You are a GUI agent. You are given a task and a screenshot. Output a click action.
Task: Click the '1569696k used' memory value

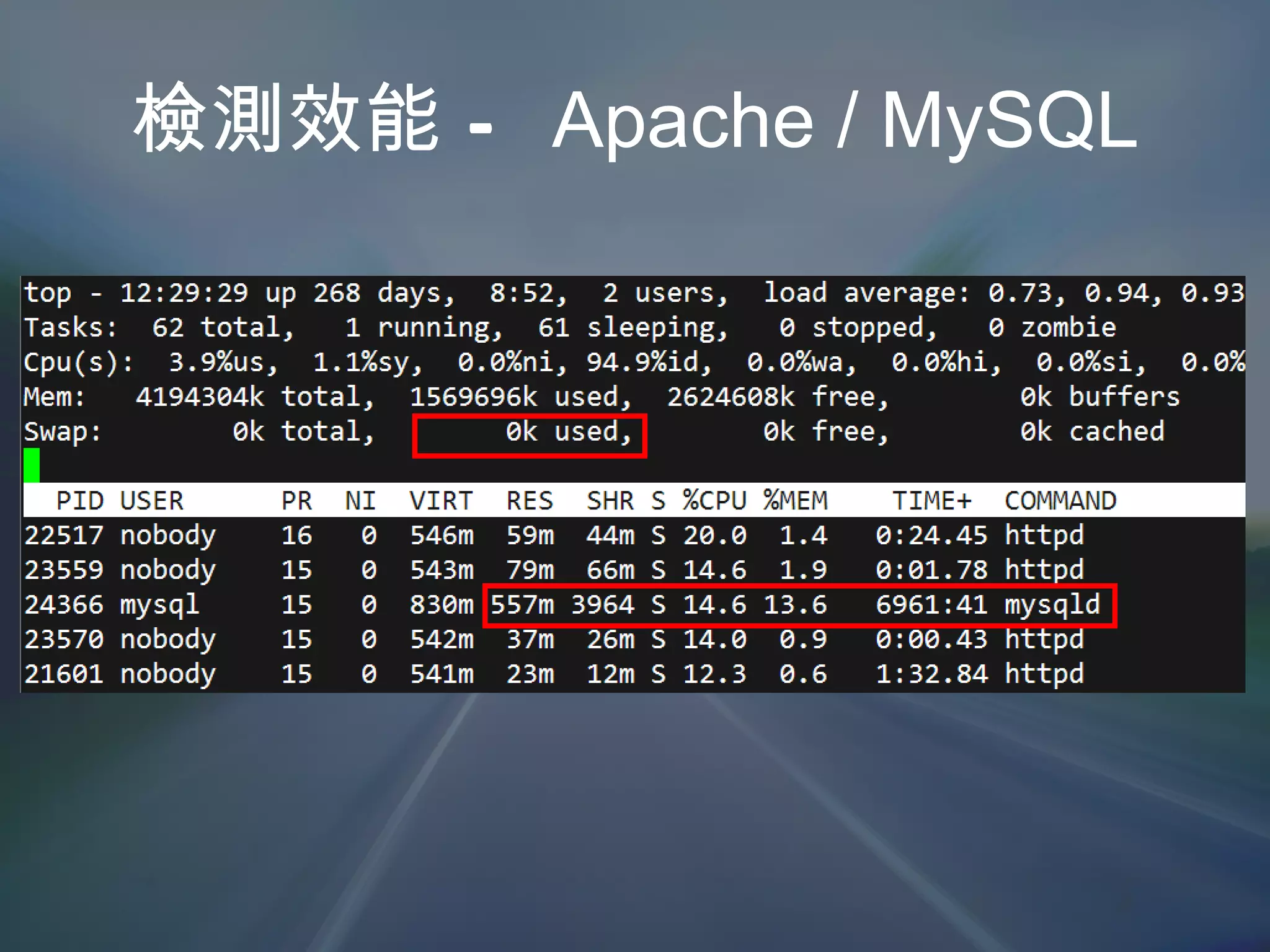point(521,397)
